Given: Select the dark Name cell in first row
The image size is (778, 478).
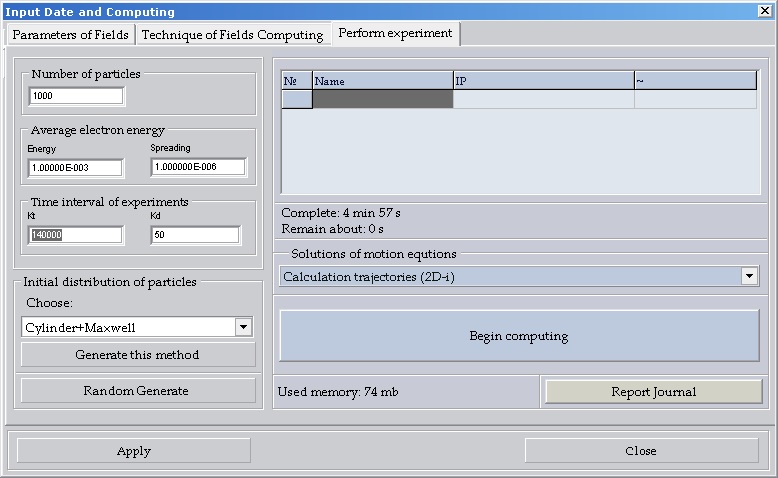Looking at the screenshot, I should [x=382, y=99].
